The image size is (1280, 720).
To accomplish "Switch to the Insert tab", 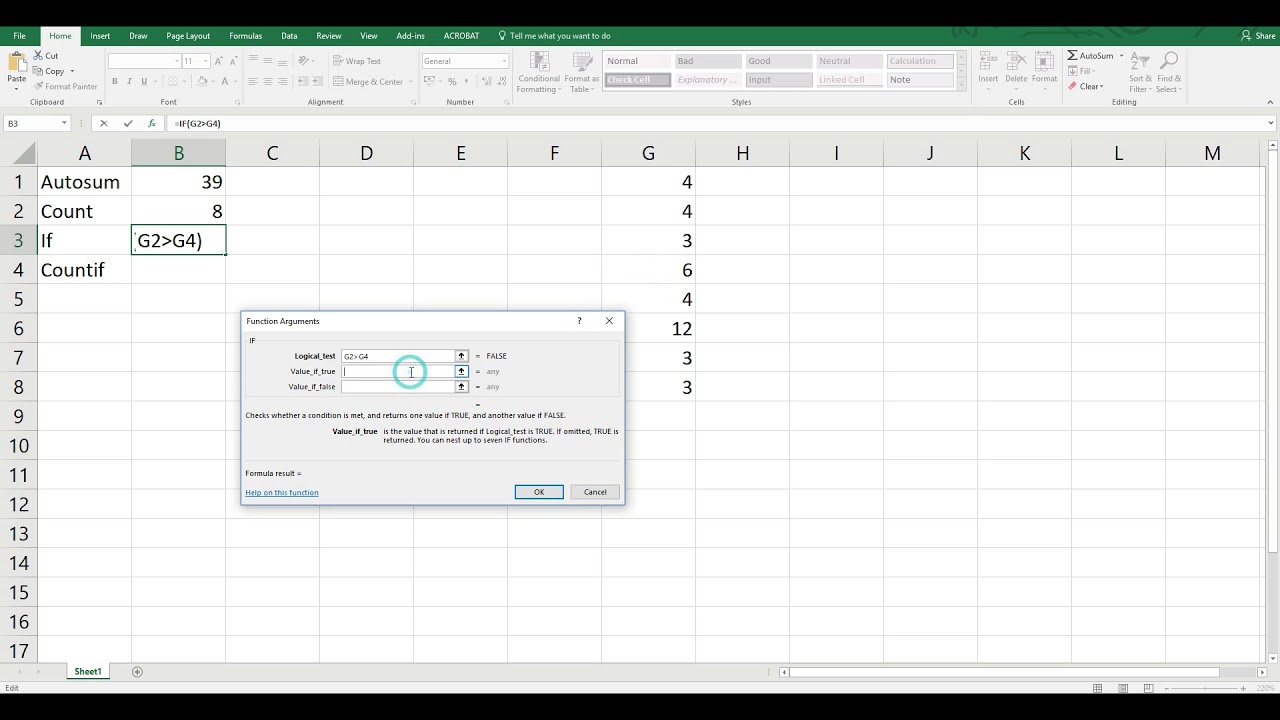I will coord(100,36).
